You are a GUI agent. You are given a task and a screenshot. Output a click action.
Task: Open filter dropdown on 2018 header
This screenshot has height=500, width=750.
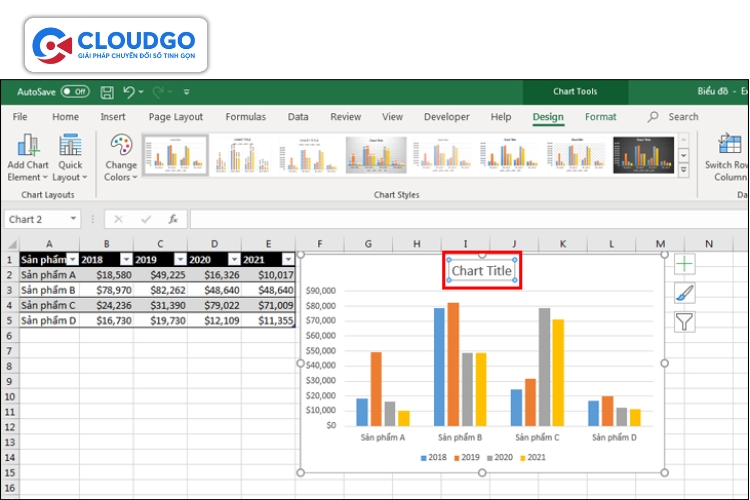coord(127,259)
